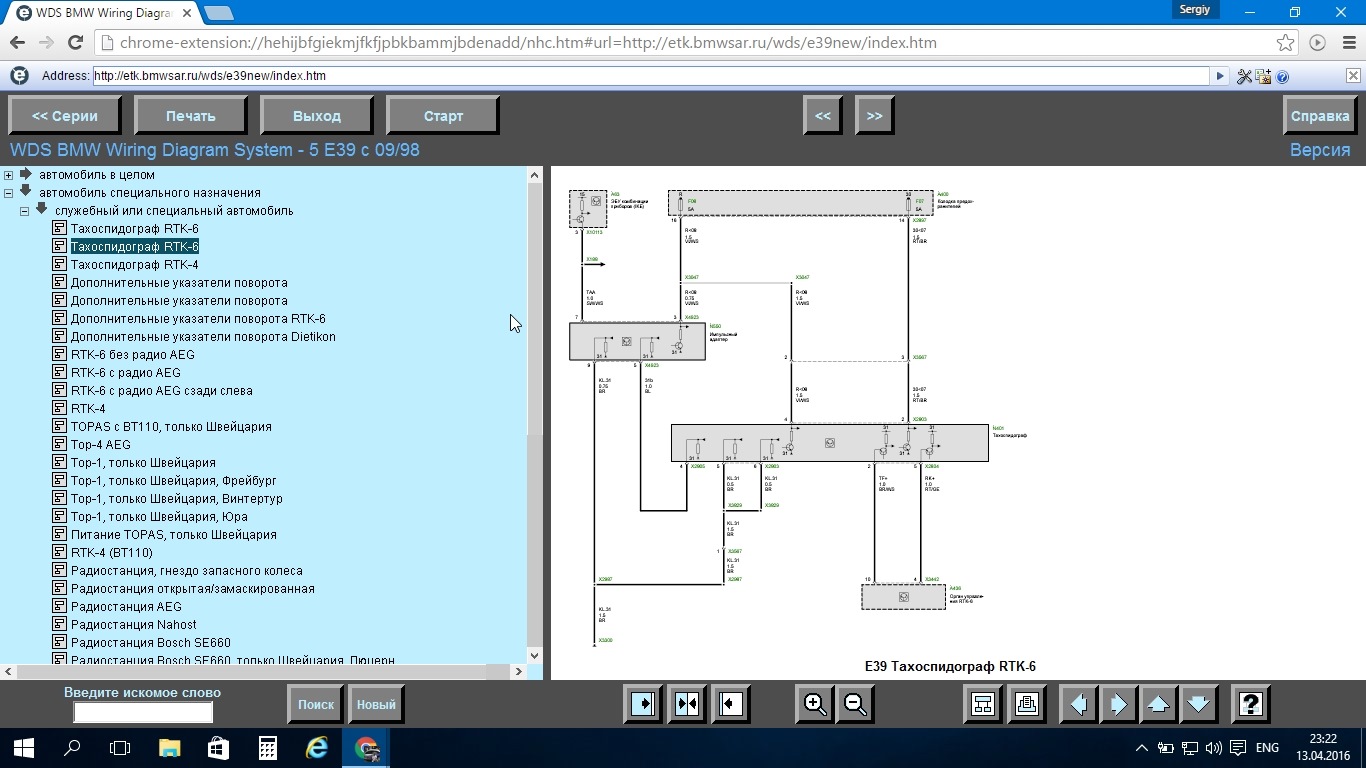
Task: Click the tree panel horizontal scrollbar right arrow
Action: 518,671
